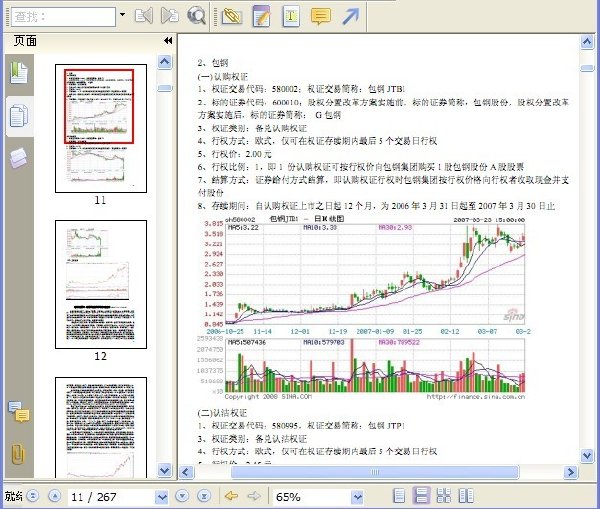
Task: Click the status bar text 就绪
Action: [x=14, y=496]
